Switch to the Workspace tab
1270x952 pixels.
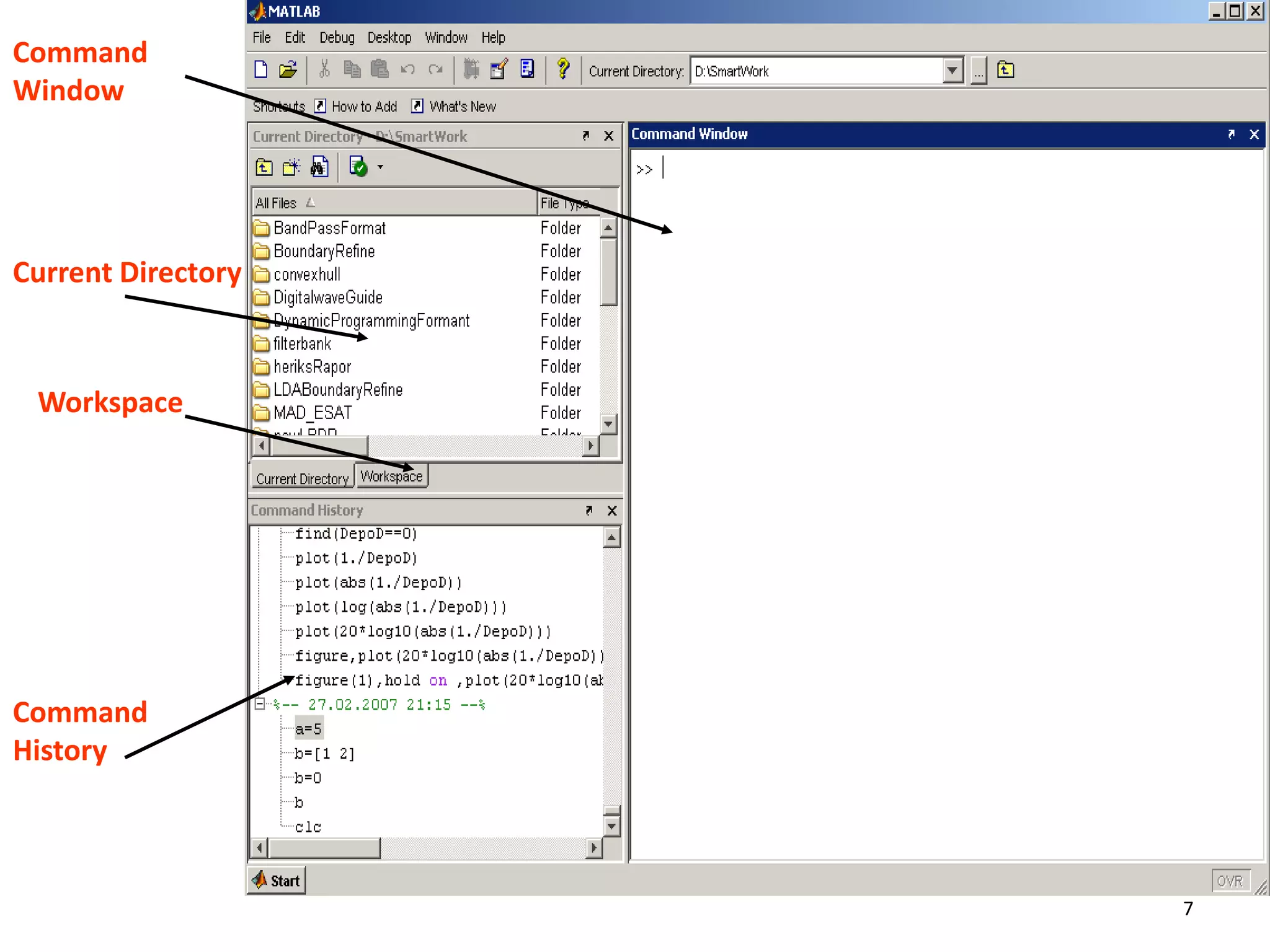pyautogui.click(x=391, y=477)
